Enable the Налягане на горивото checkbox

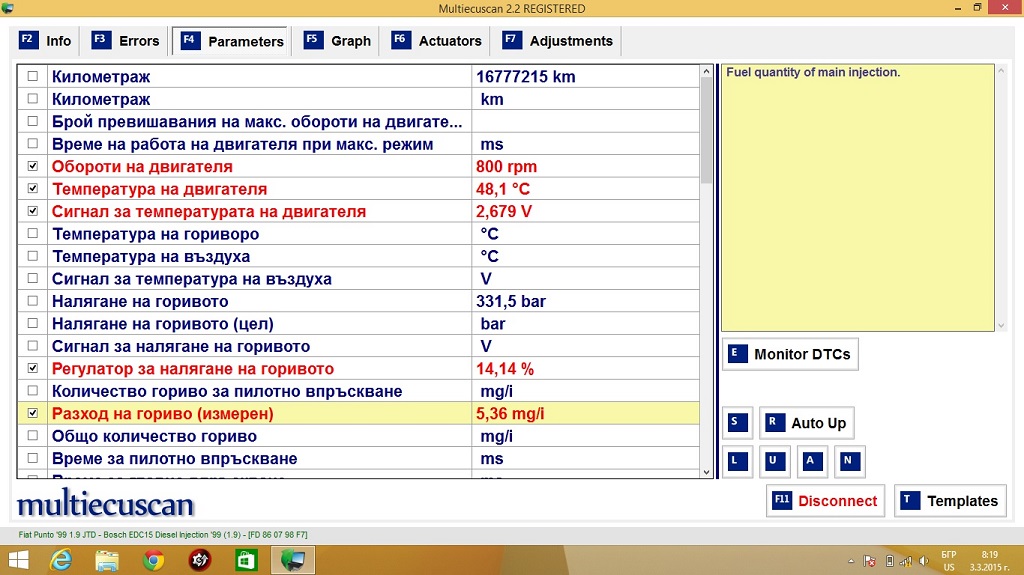pyautogui.click(x=33, y=301)
